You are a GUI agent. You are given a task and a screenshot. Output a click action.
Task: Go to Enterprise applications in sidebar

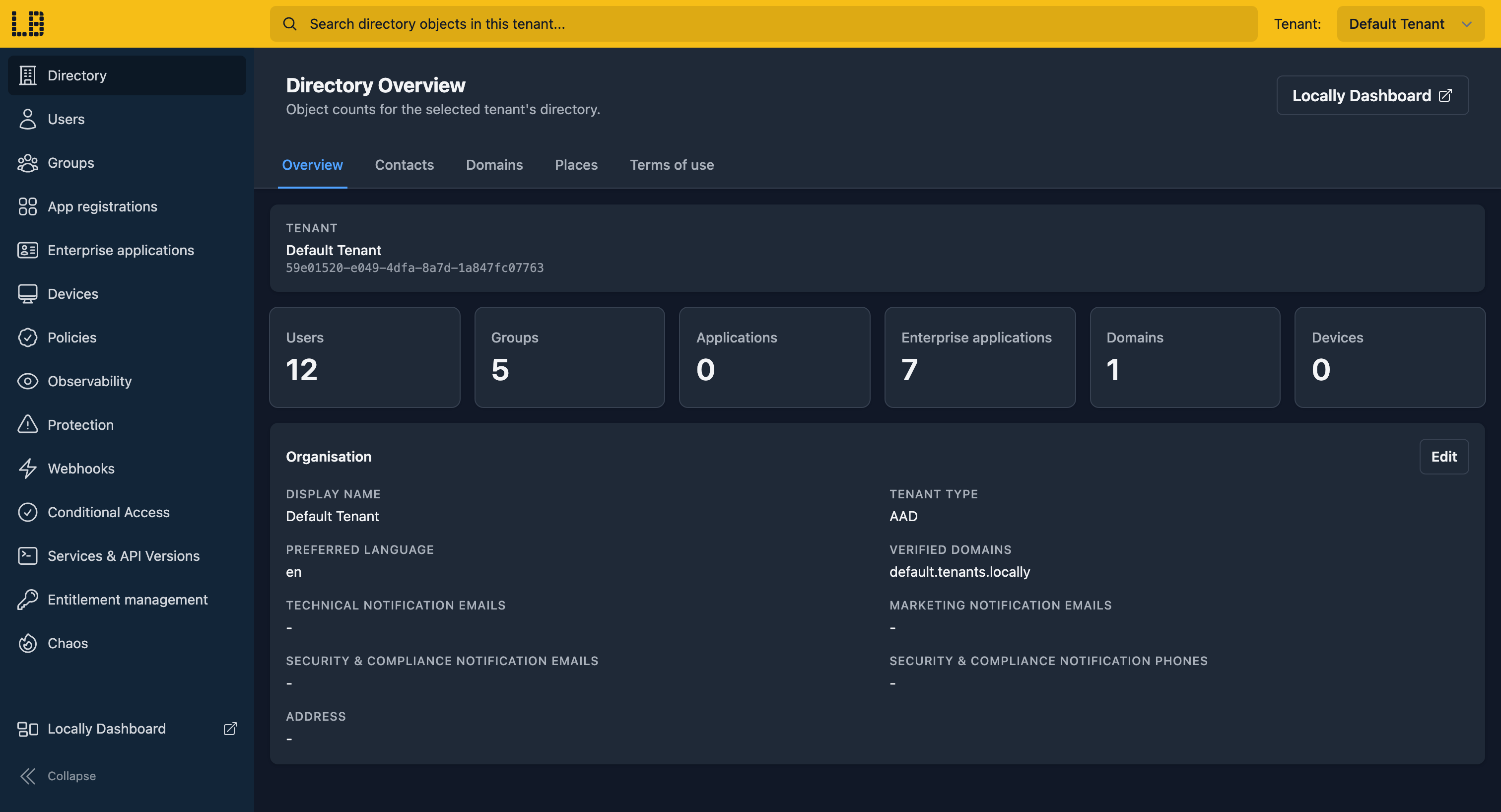(x=127, y=251)
